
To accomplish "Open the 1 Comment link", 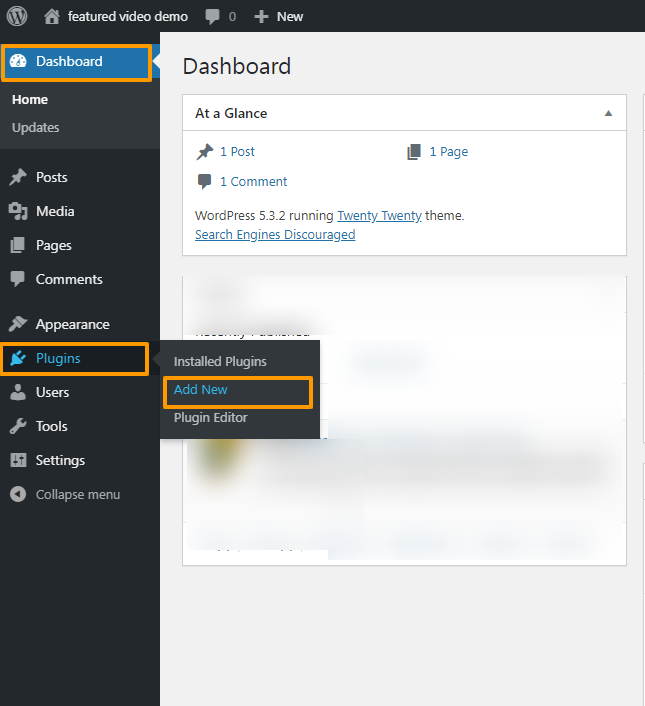I will pyautogui.click(x=253, y=181).
